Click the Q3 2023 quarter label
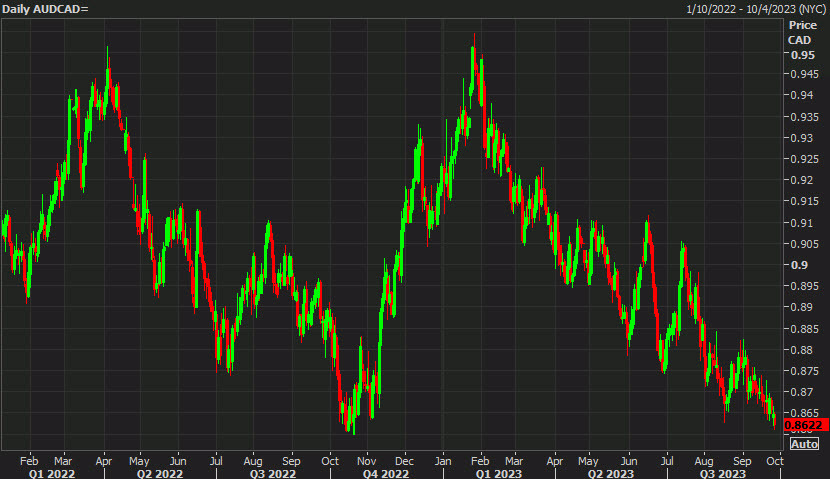 click(723, 474)
